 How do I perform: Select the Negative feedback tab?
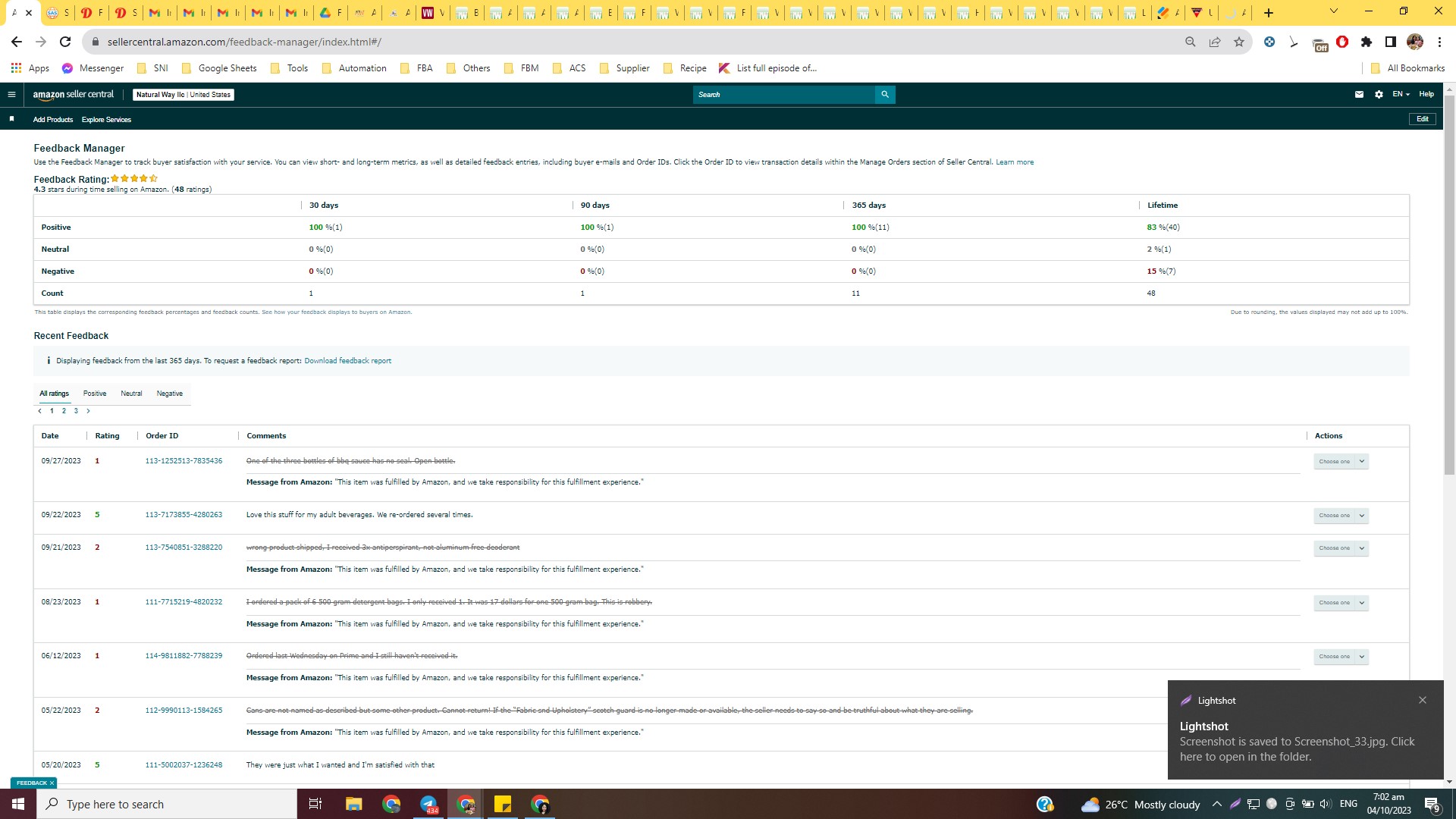click(x=169, y=394)
